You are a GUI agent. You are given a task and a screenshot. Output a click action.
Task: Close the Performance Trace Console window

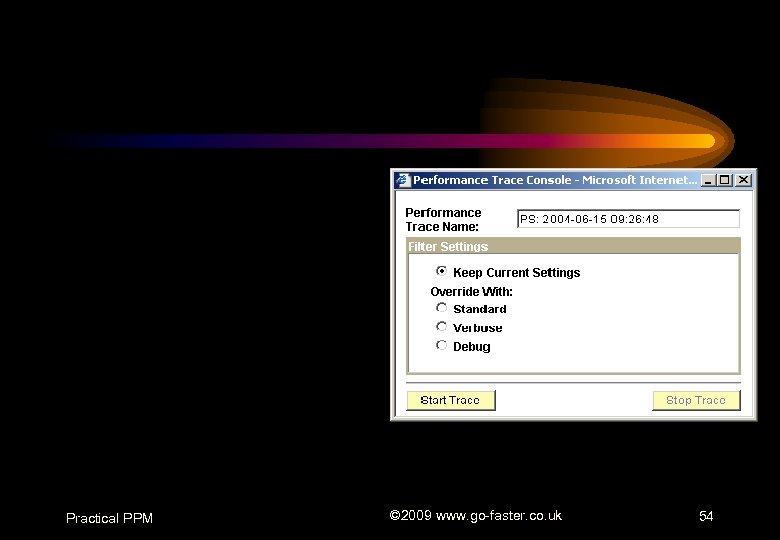(743, 180)
